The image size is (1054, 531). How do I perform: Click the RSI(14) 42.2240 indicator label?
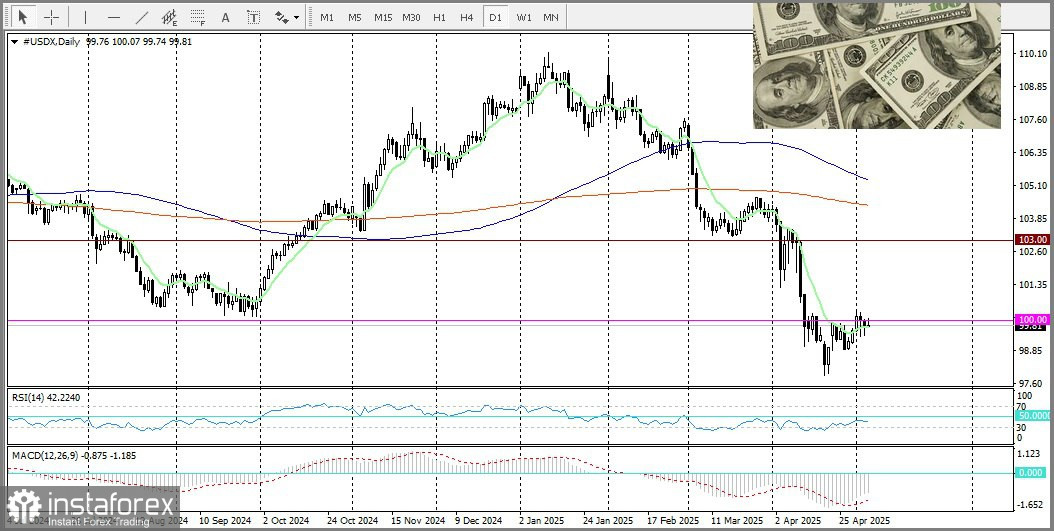(x=46, y=397)
